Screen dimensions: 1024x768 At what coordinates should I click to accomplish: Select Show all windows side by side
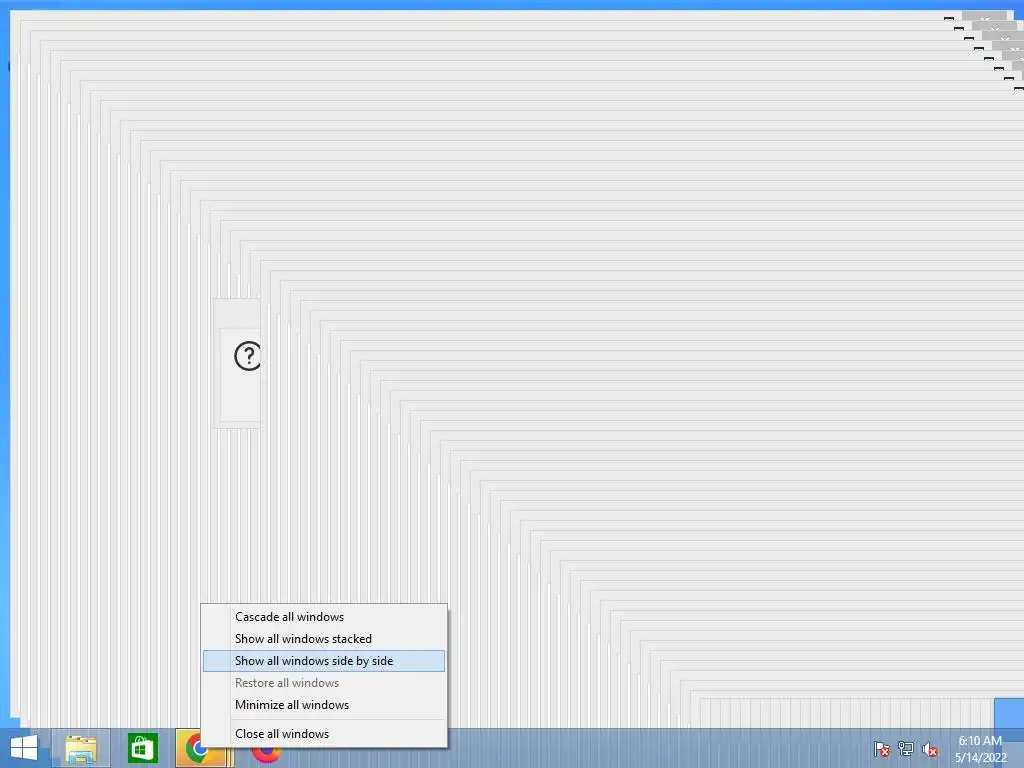[x=324, y=661]
